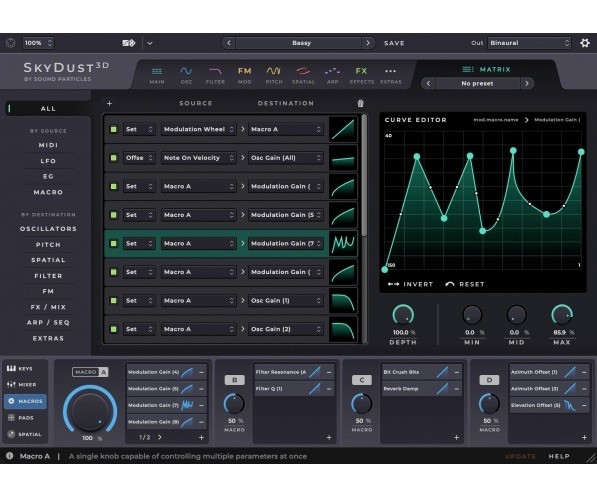This screenshot has width=597, height=497.
Task: Toggle the highlighted Modulation Gain (7) row checkbox
Action: point(113,243)
